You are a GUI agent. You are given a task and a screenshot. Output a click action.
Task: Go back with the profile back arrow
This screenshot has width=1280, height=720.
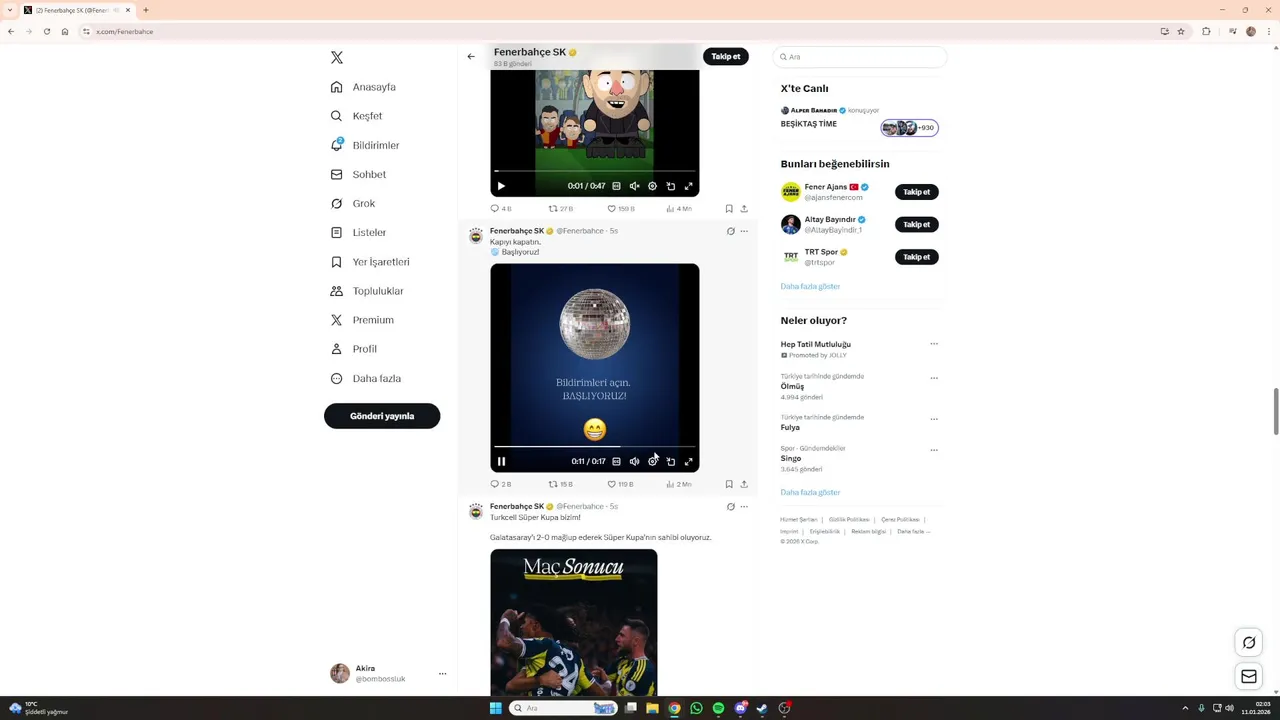coord(471,56)
